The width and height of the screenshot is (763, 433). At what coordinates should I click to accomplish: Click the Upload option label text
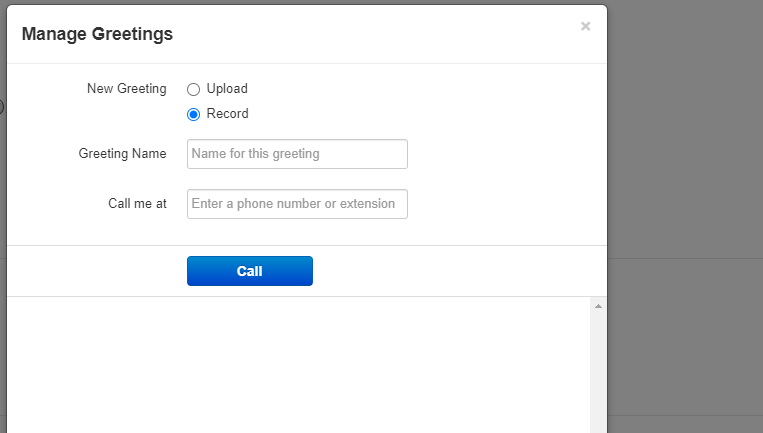[x=227, y=89]
